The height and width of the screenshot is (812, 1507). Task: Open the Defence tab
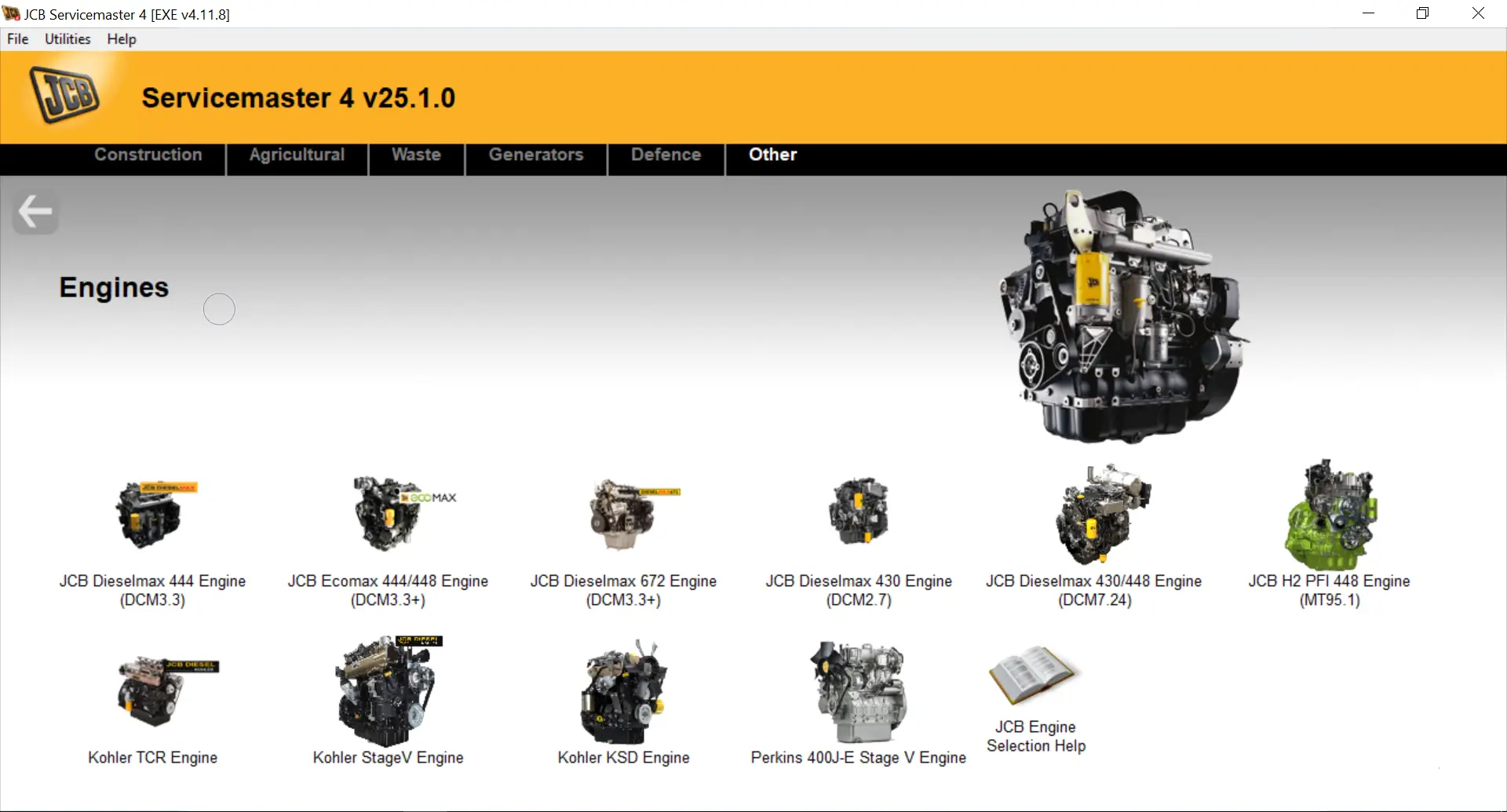tap(666, 155)
